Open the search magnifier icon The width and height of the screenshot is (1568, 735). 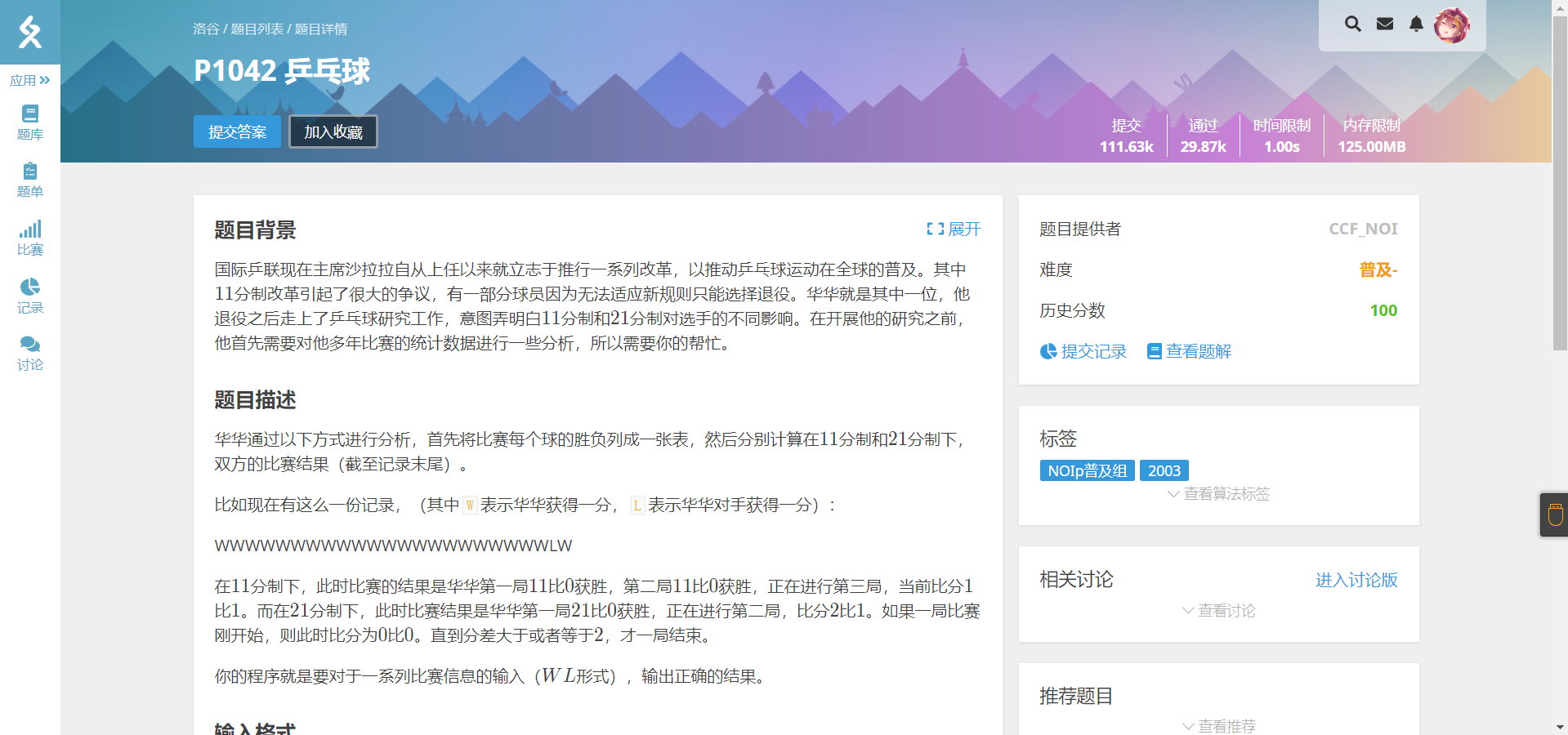click(x=1352, y=24)
